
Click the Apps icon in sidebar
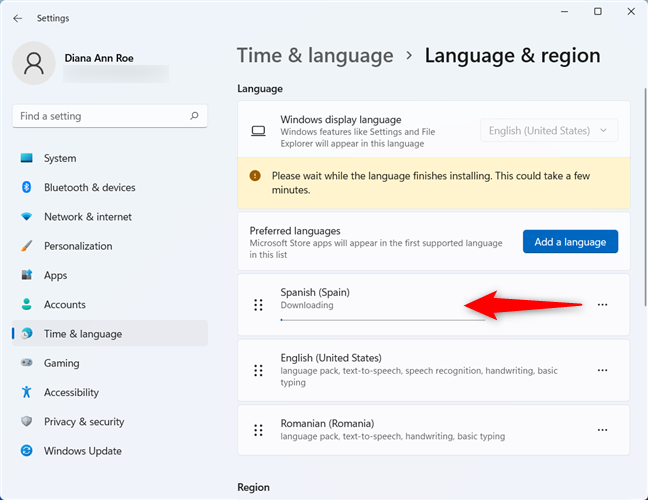pyautogui.click(x=26, y=275)
